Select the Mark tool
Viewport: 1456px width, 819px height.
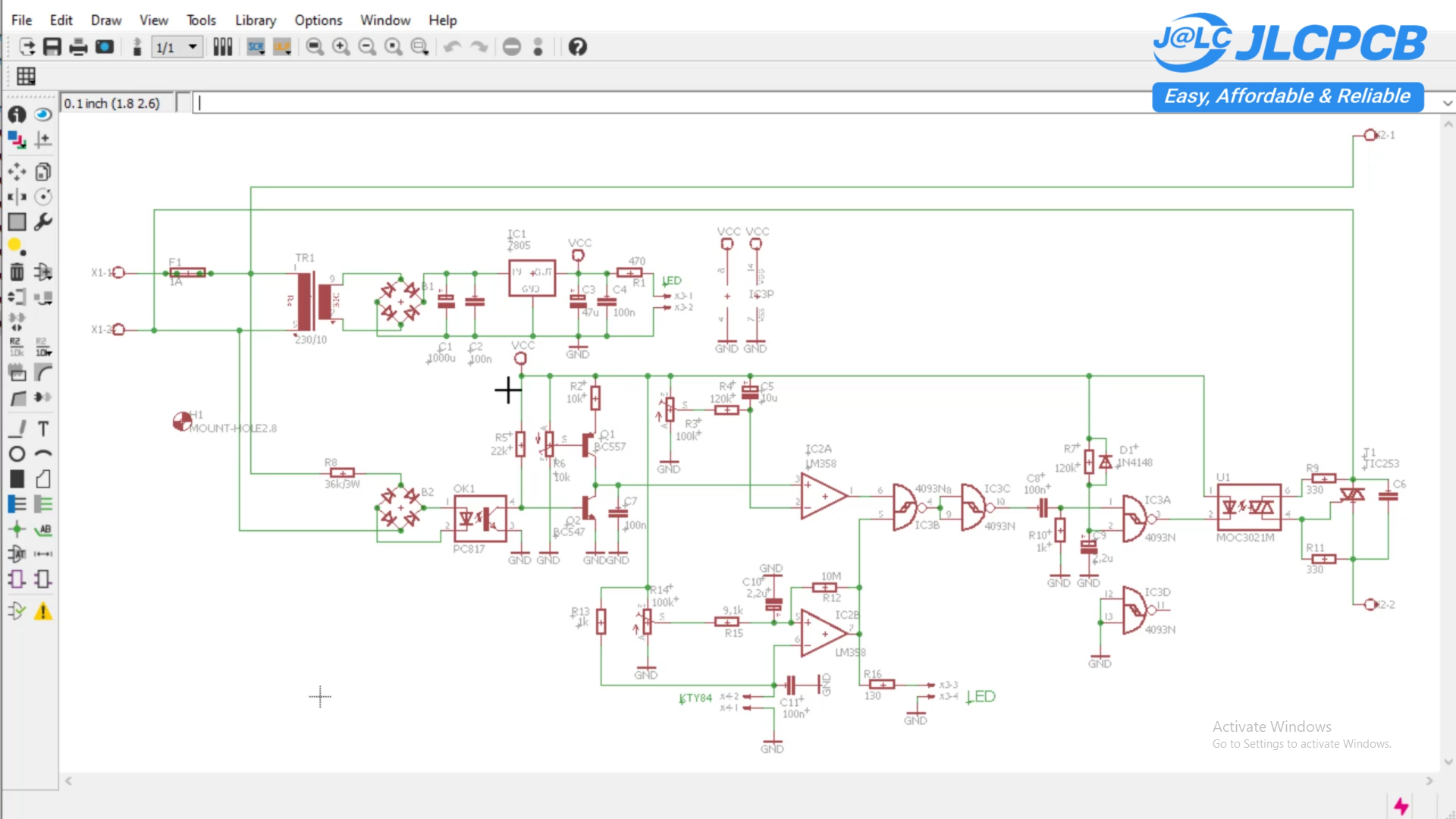pyautogui.click(x=43, y=140)
